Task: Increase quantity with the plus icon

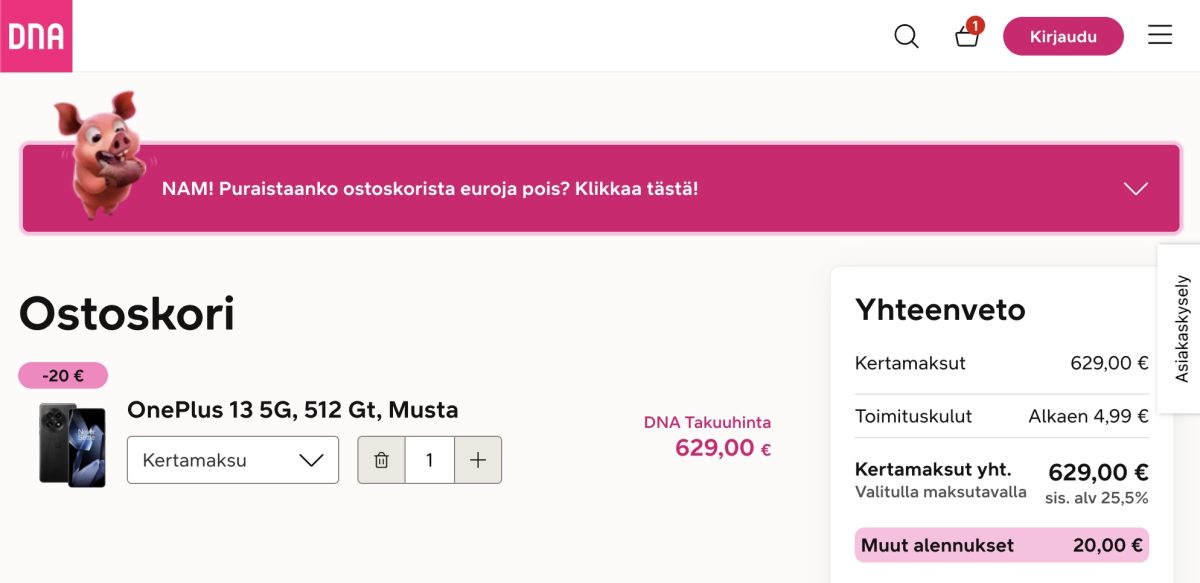Action: coord(477,459)
